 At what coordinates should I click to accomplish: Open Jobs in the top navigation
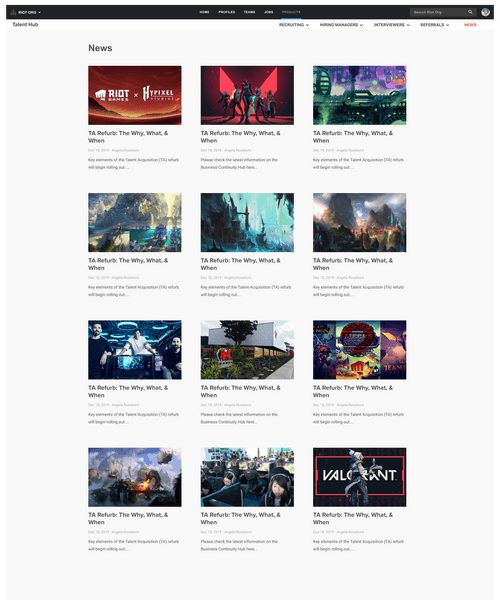point(269,12)
